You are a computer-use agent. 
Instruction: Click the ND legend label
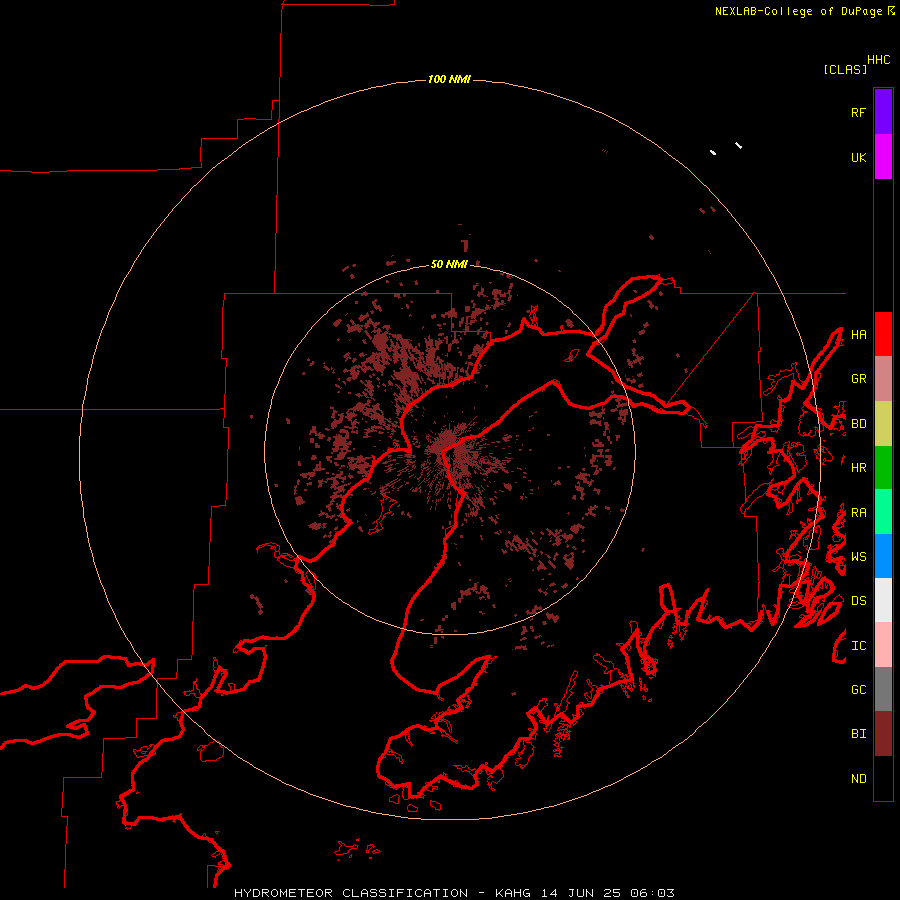[858, 779]
